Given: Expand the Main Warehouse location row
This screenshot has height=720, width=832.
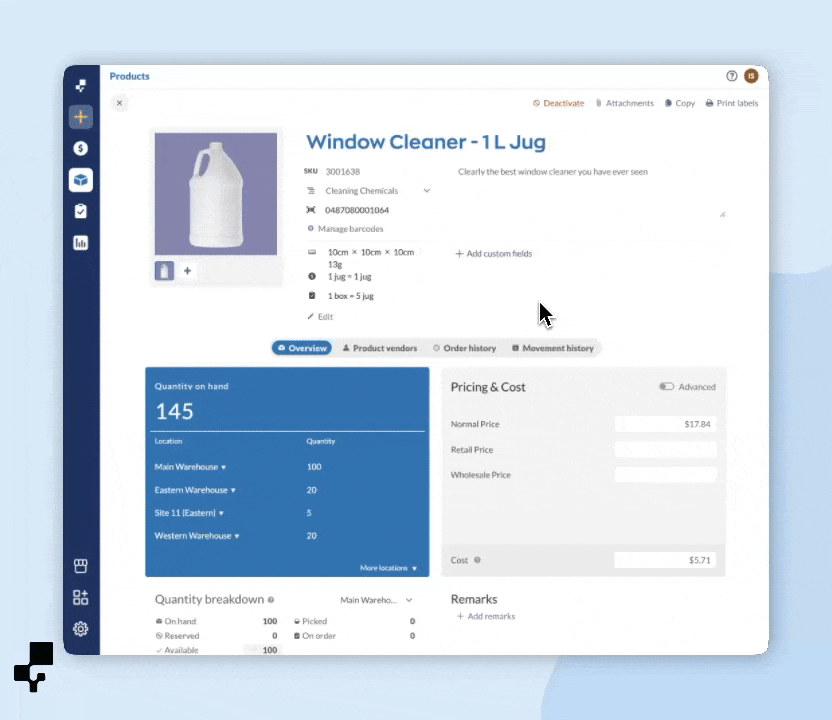Looking at the screenshot, I should pos(190,467).
